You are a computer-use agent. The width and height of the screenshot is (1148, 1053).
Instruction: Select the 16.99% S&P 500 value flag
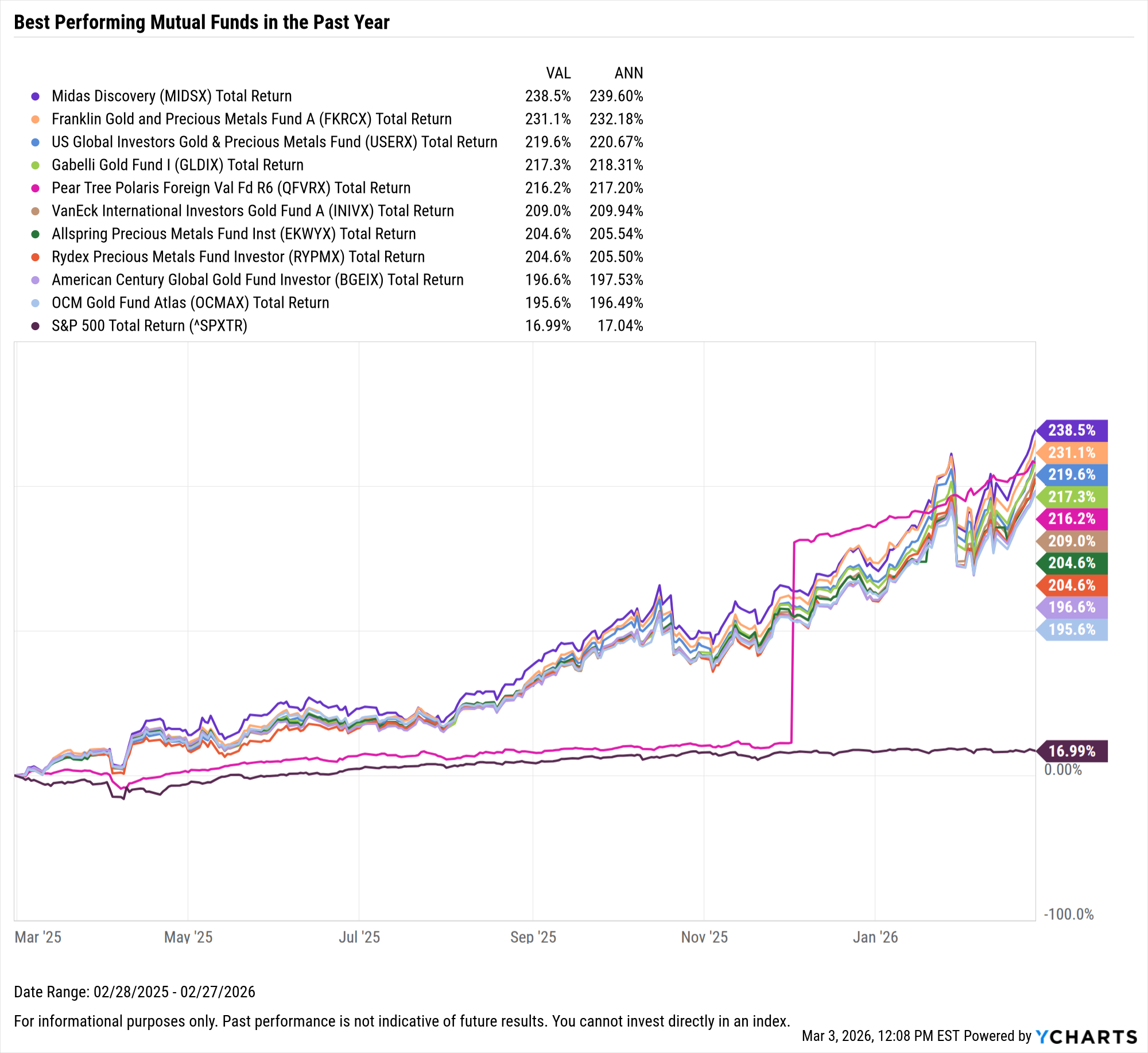[x=1072, y=751]
